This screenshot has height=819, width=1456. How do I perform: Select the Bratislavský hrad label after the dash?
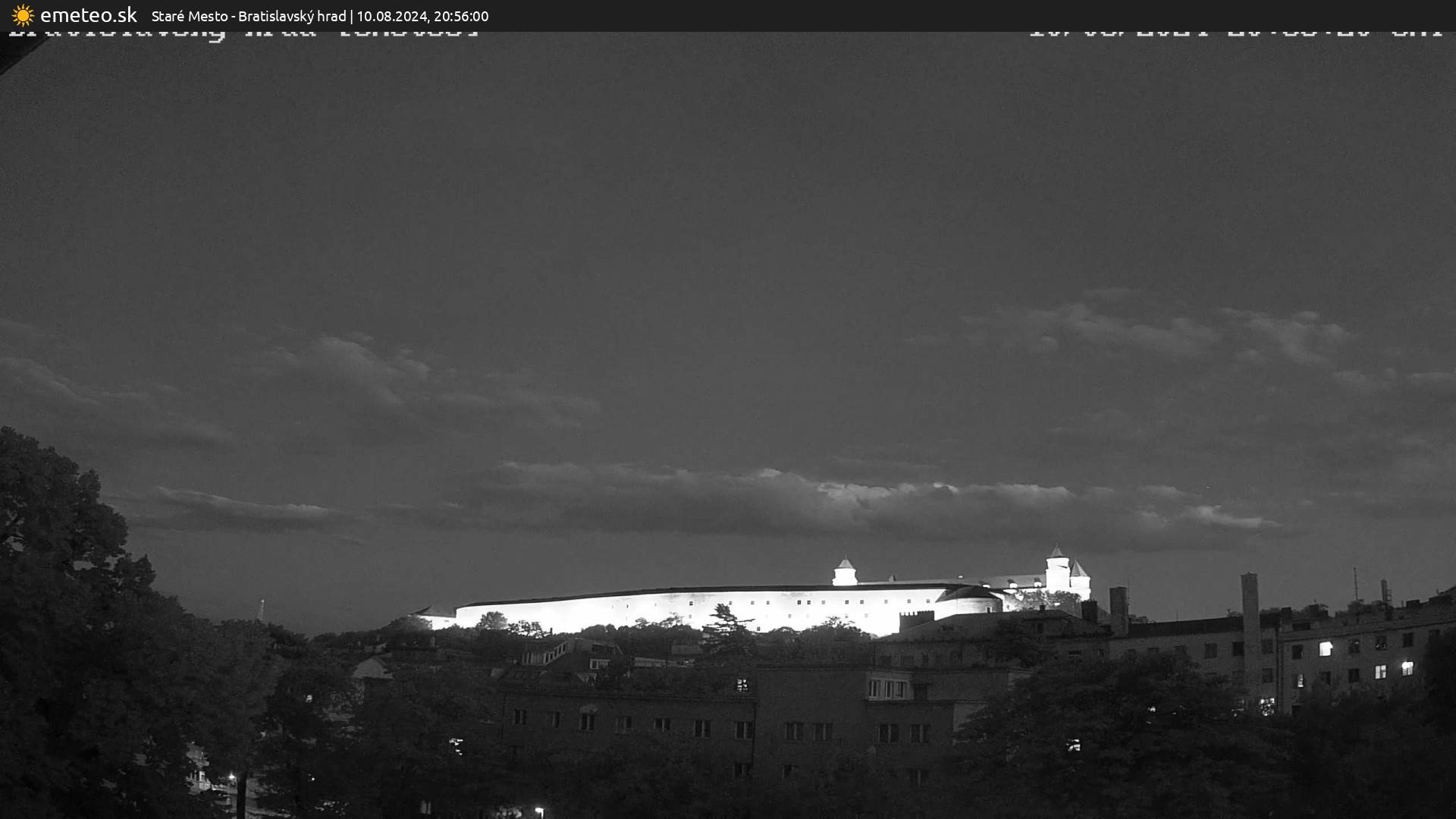point(292,16)
